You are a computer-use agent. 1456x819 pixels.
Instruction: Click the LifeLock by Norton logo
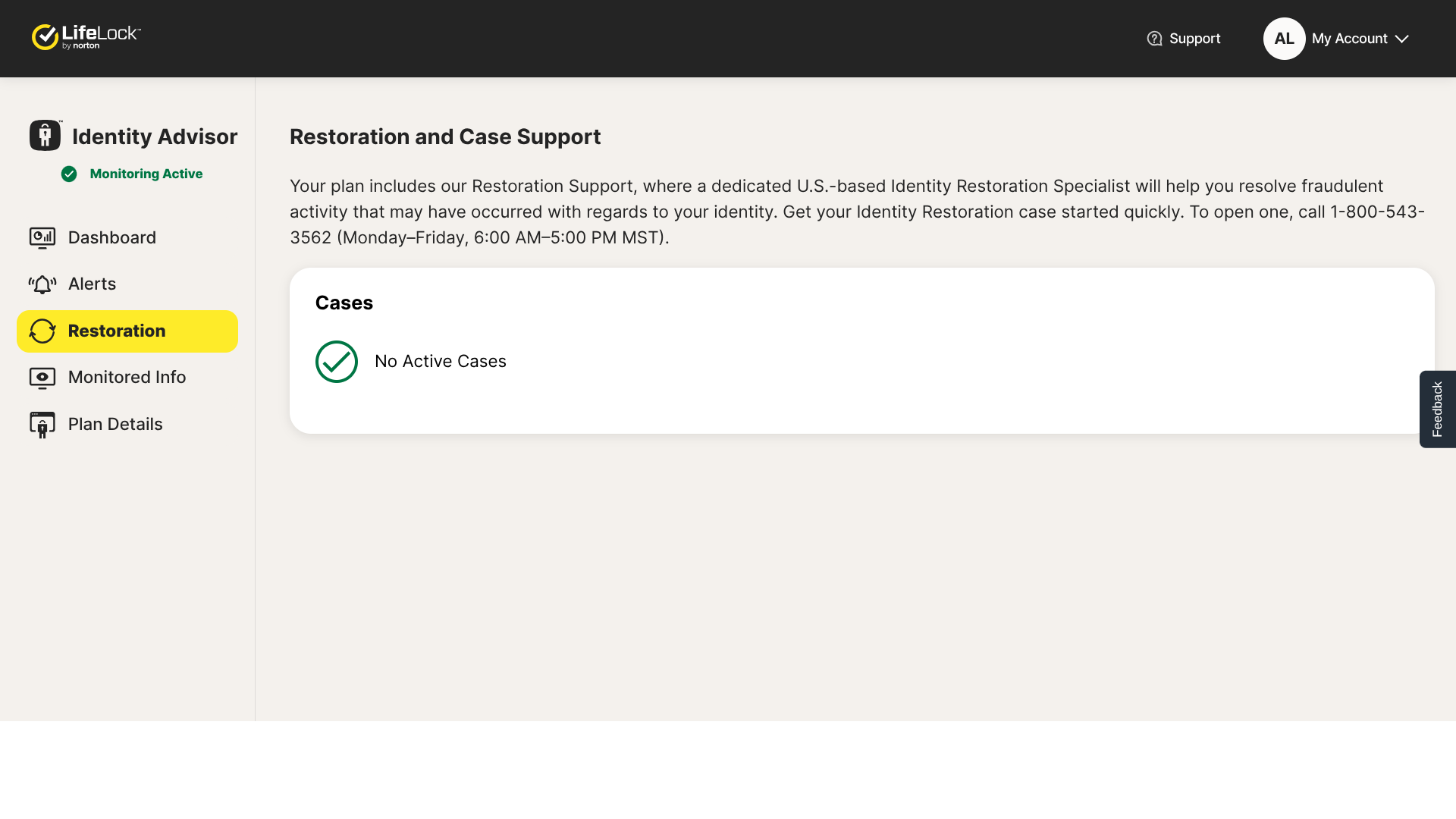click(86, 37)
